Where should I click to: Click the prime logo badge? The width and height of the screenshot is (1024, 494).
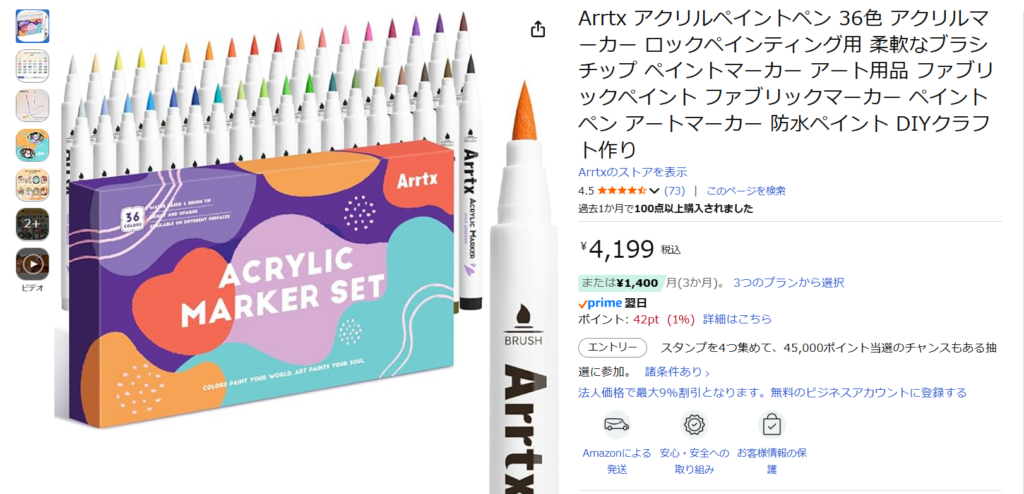(600, 303)
